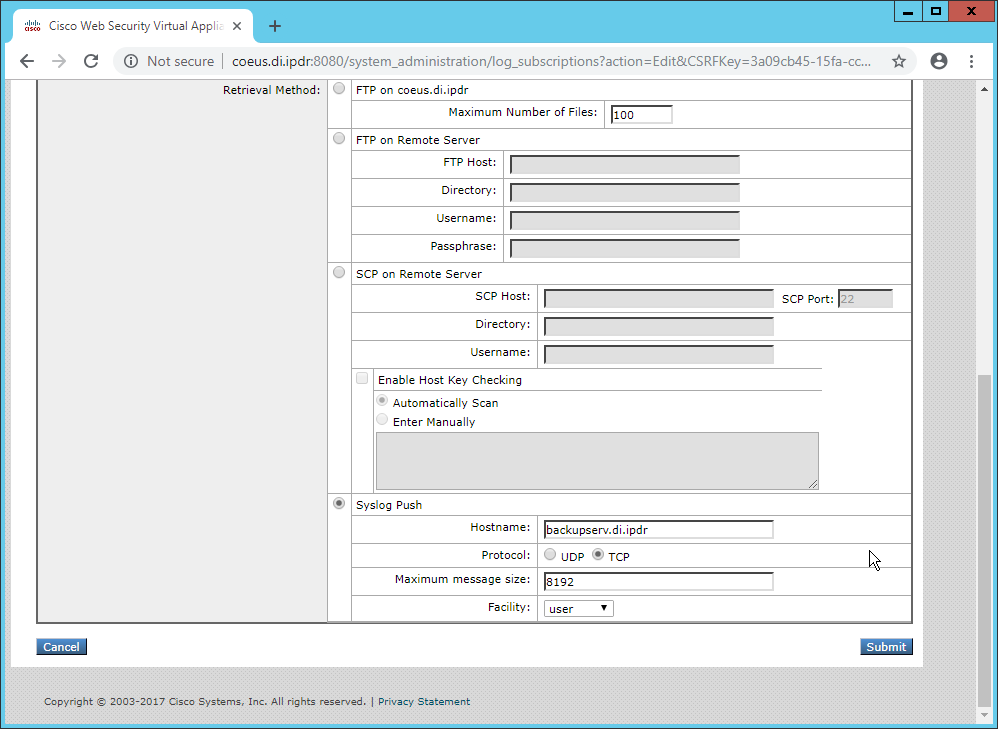
Task: Click the scrollbar down arrow
Action: coord(984,716)
